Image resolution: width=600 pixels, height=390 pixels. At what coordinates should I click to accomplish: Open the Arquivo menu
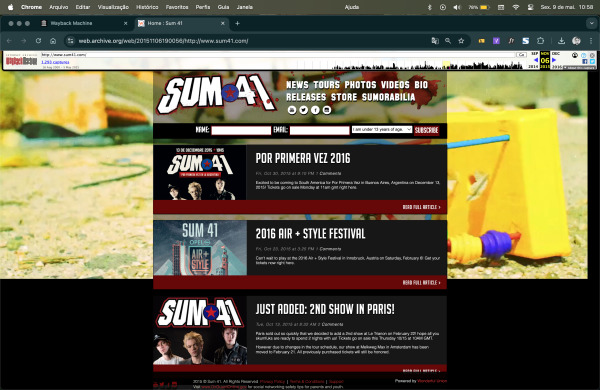[59, 7]
